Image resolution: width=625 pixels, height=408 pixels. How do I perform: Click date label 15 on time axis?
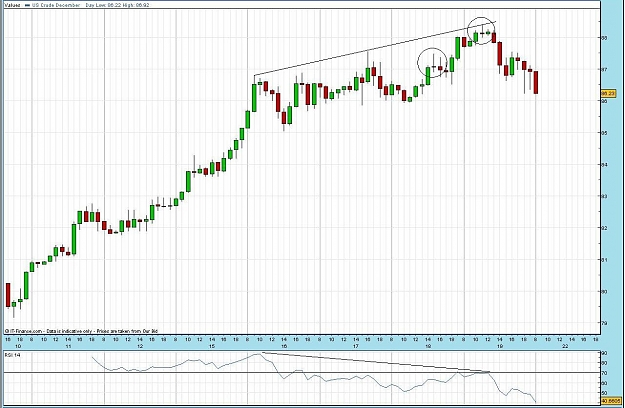click(x=212, y=346)
